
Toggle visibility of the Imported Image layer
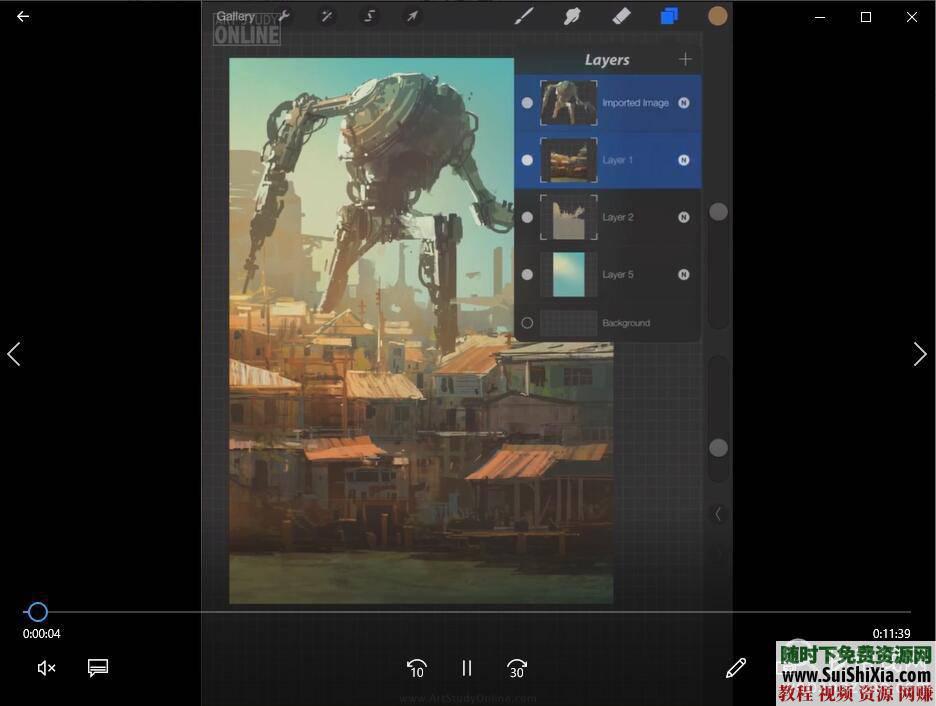coord(526,102)
